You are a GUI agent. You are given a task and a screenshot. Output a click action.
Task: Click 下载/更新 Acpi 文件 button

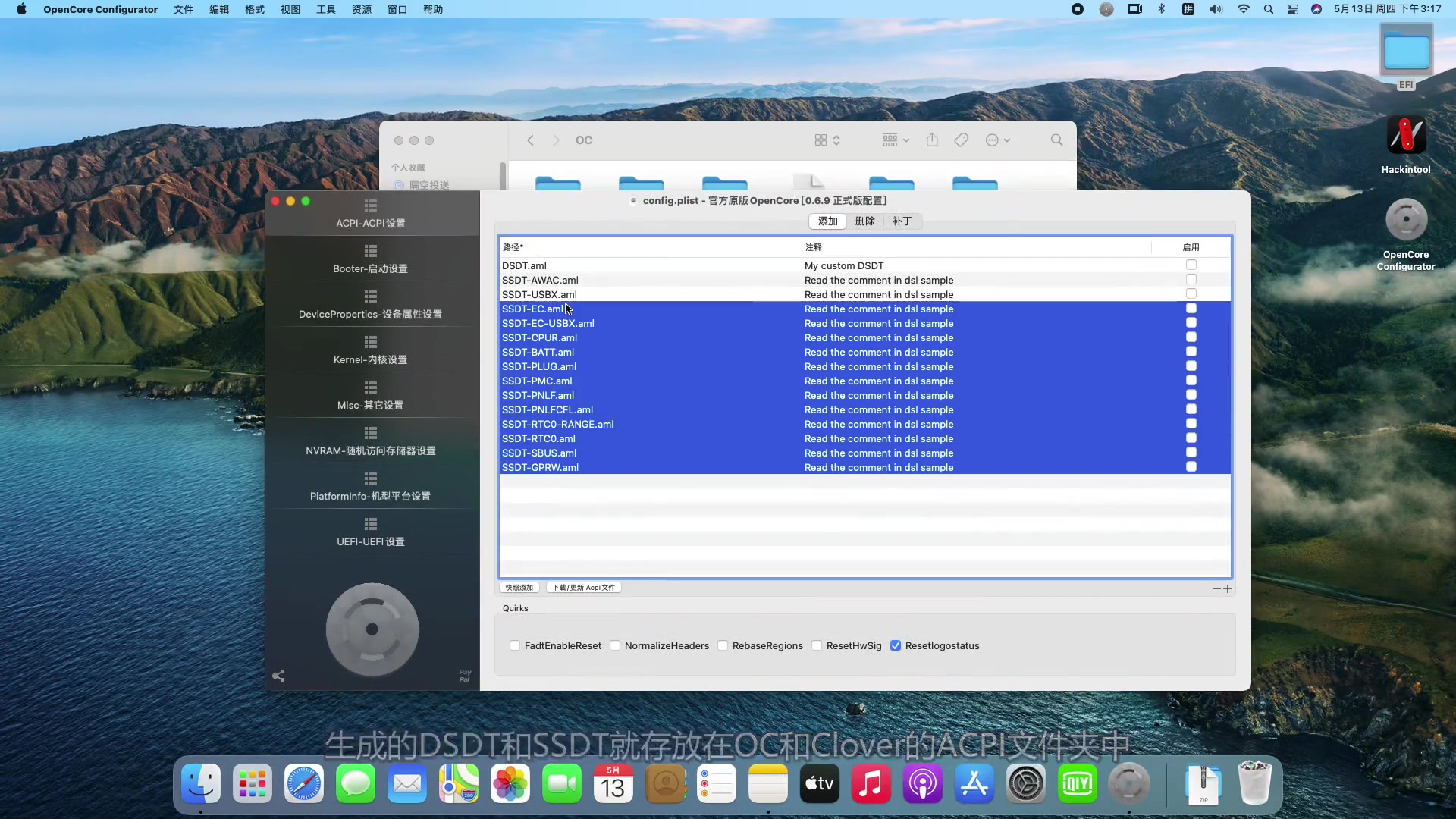(584, 588)
